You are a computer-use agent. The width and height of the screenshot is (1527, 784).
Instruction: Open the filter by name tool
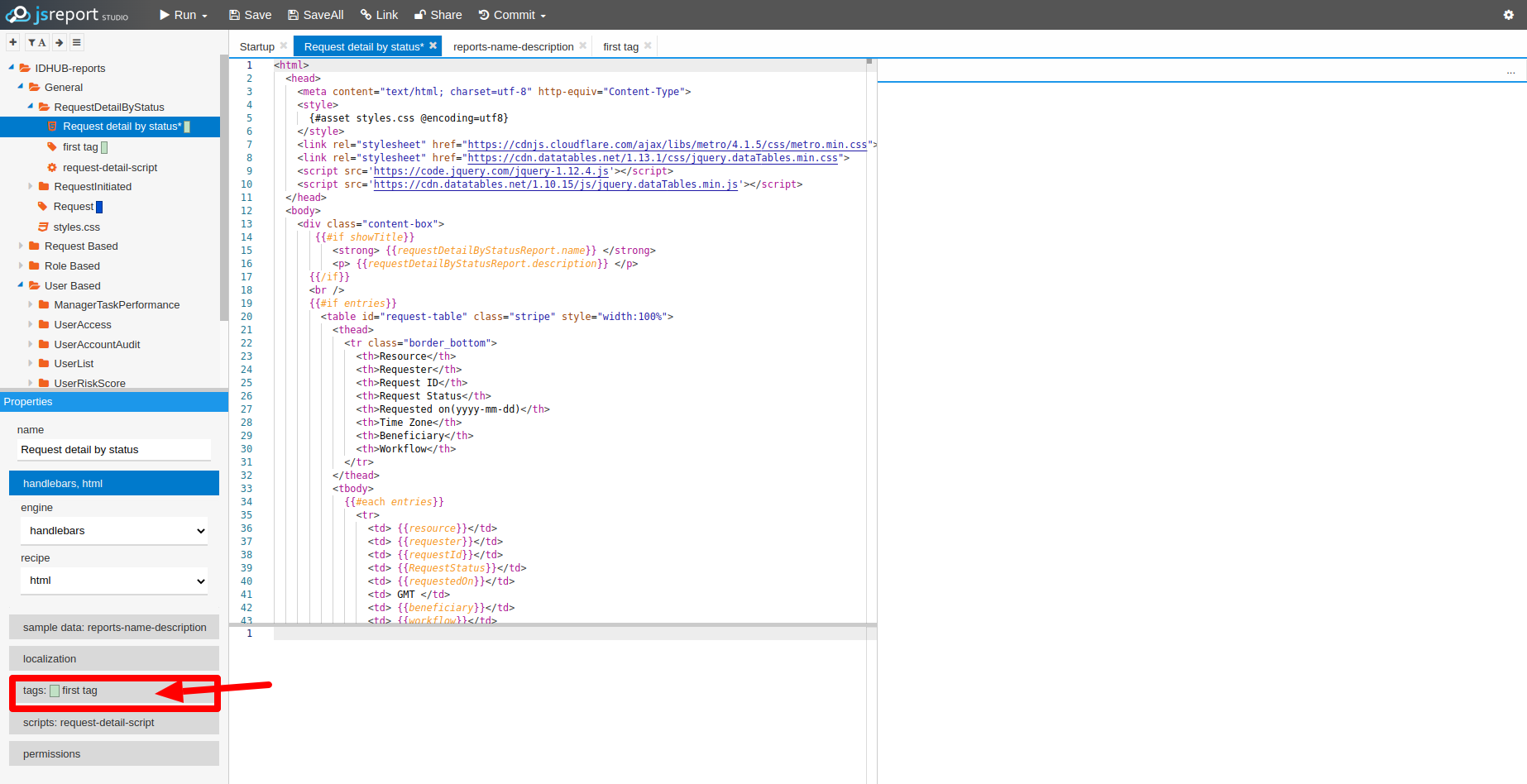36,42
